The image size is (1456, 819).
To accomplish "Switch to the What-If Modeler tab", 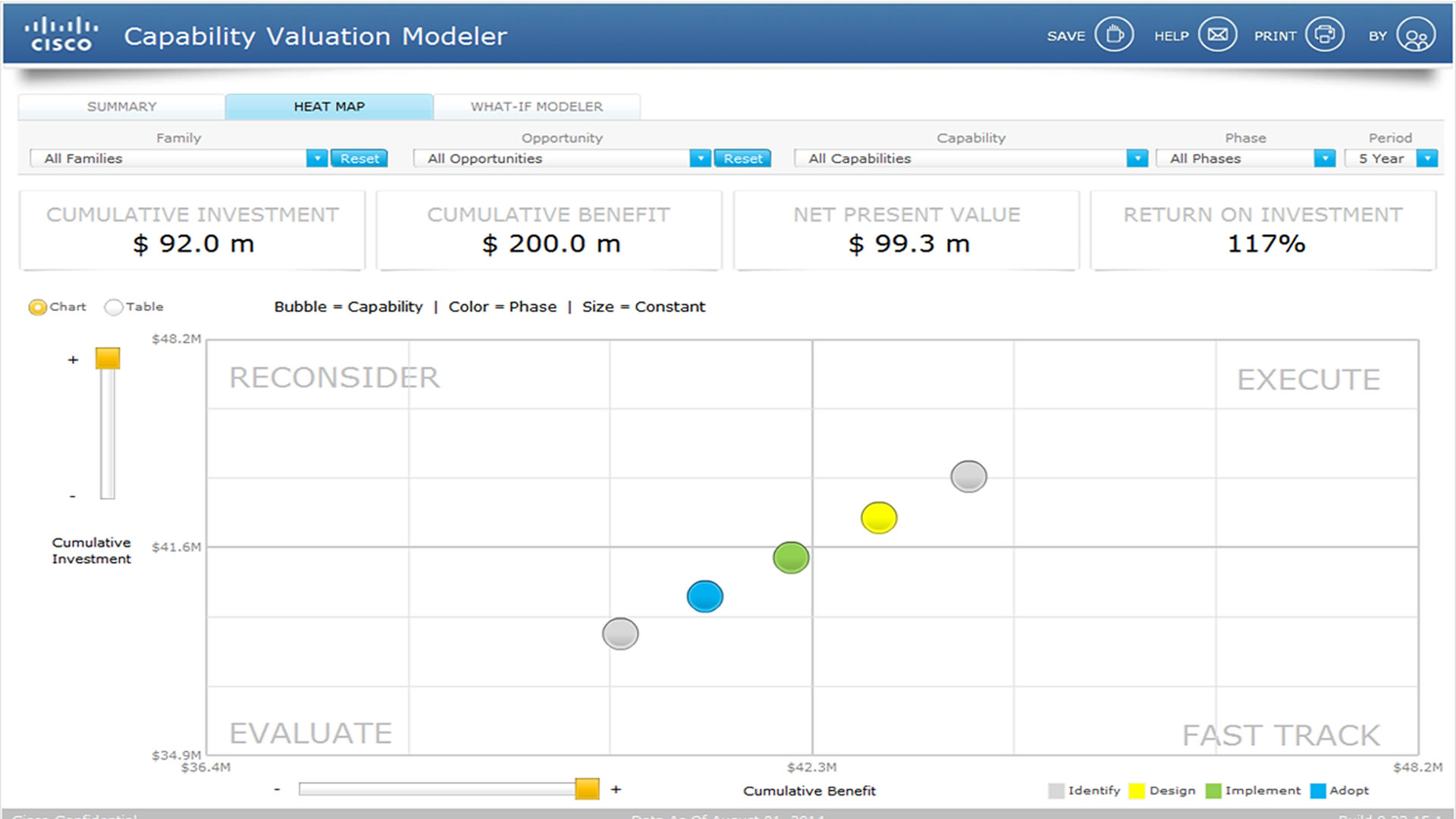I will (535, 106).
